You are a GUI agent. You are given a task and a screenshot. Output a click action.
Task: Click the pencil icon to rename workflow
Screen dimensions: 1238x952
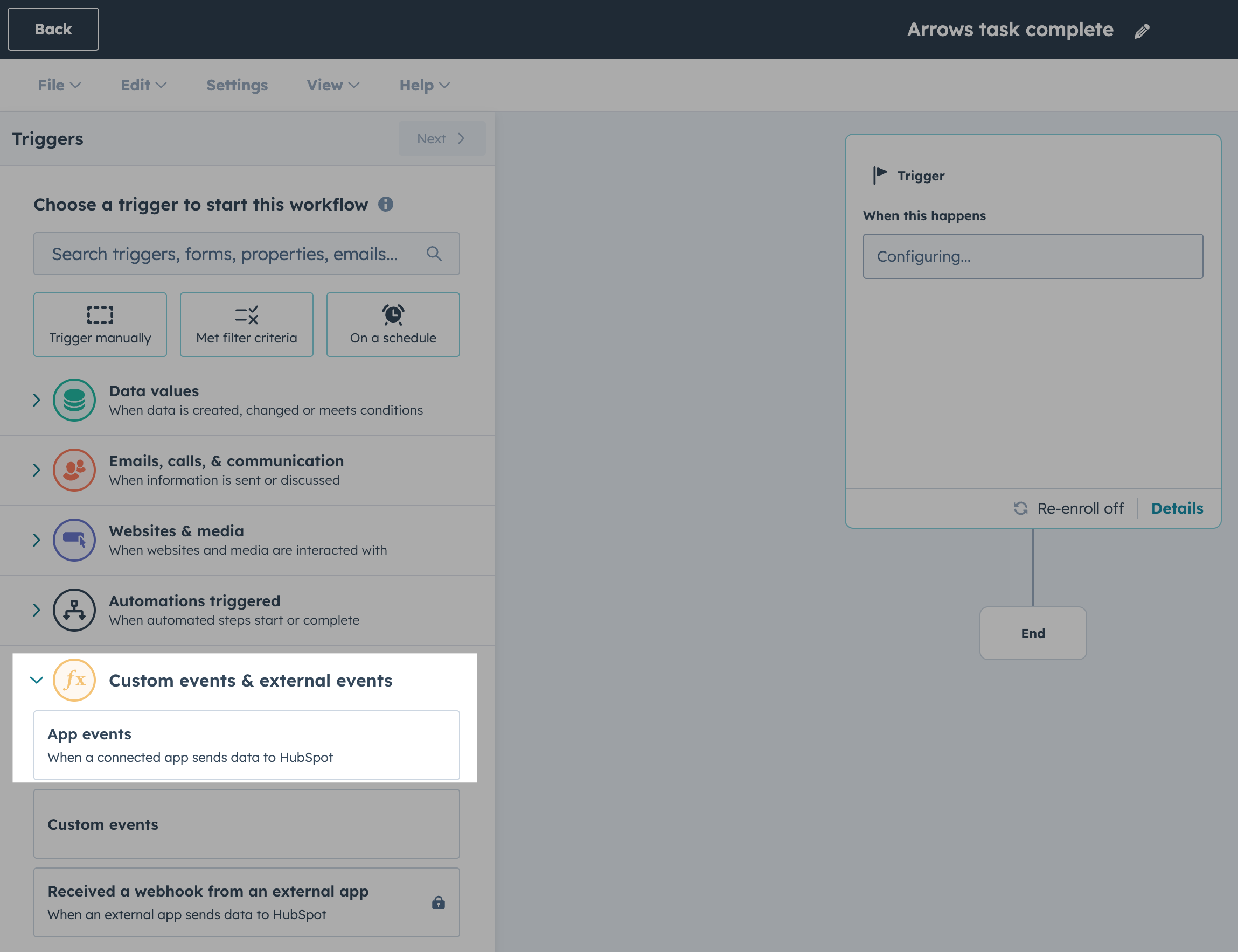(1142, 31)
